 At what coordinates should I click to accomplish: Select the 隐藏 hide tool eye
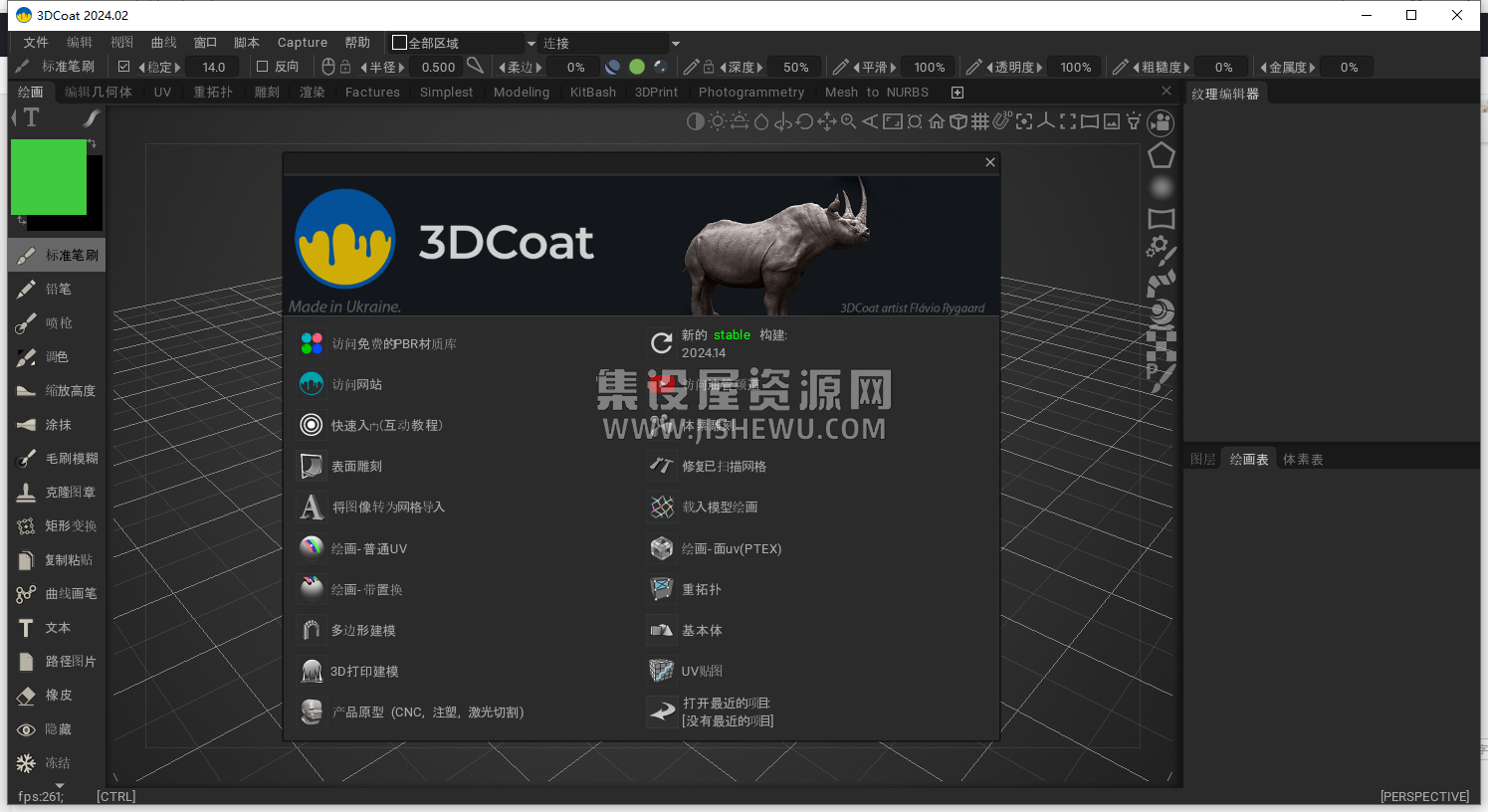(x=57, y=729)
